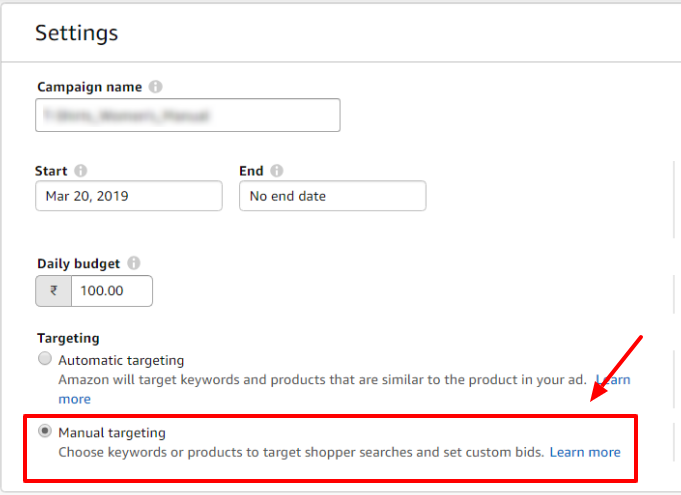This screenshot has height=495, width=681.
Task: Select the Automatic targeting radio button
Action: (45, 359)
